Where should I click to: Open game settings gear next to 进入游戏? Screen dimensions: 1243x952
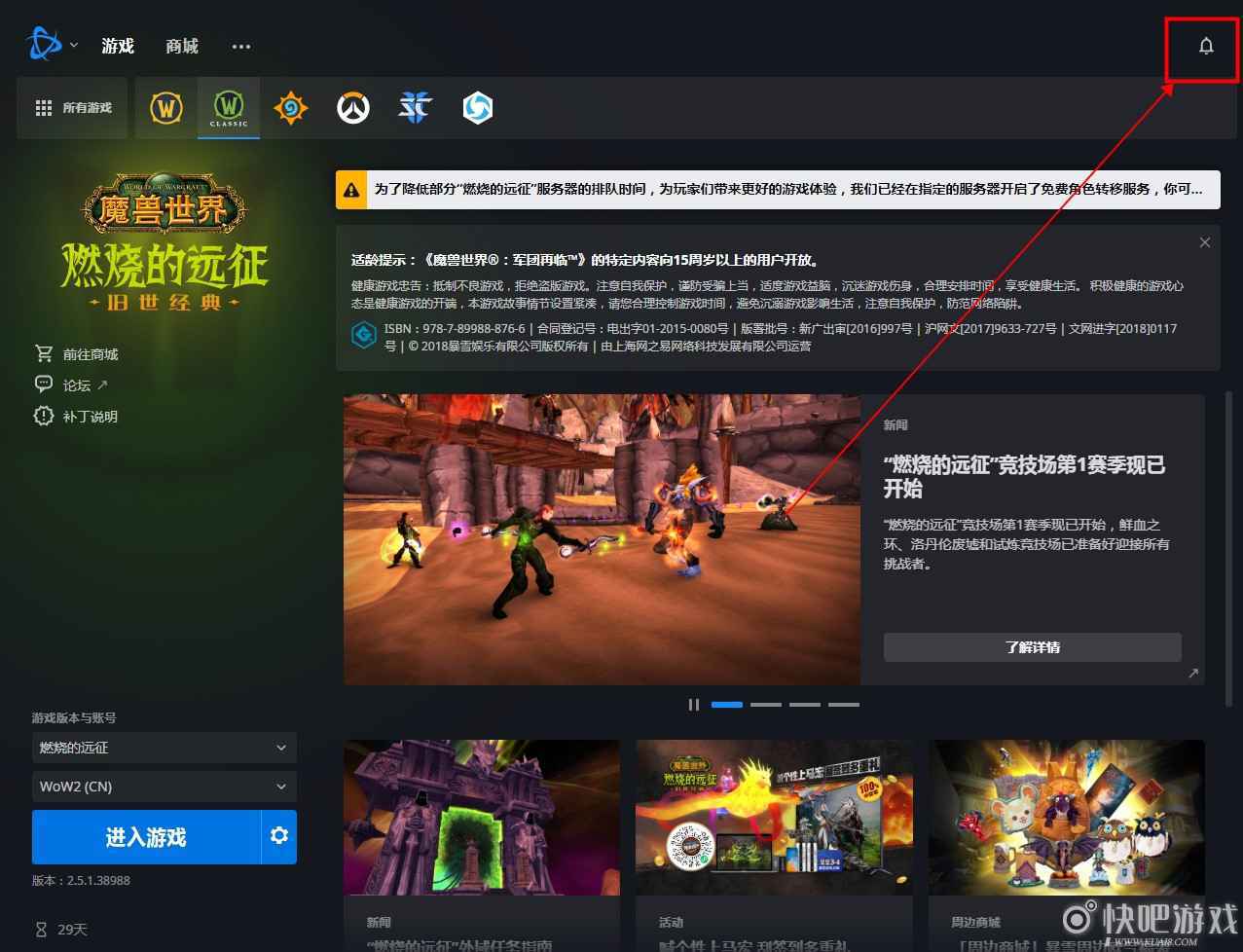[x=279, y=837]
